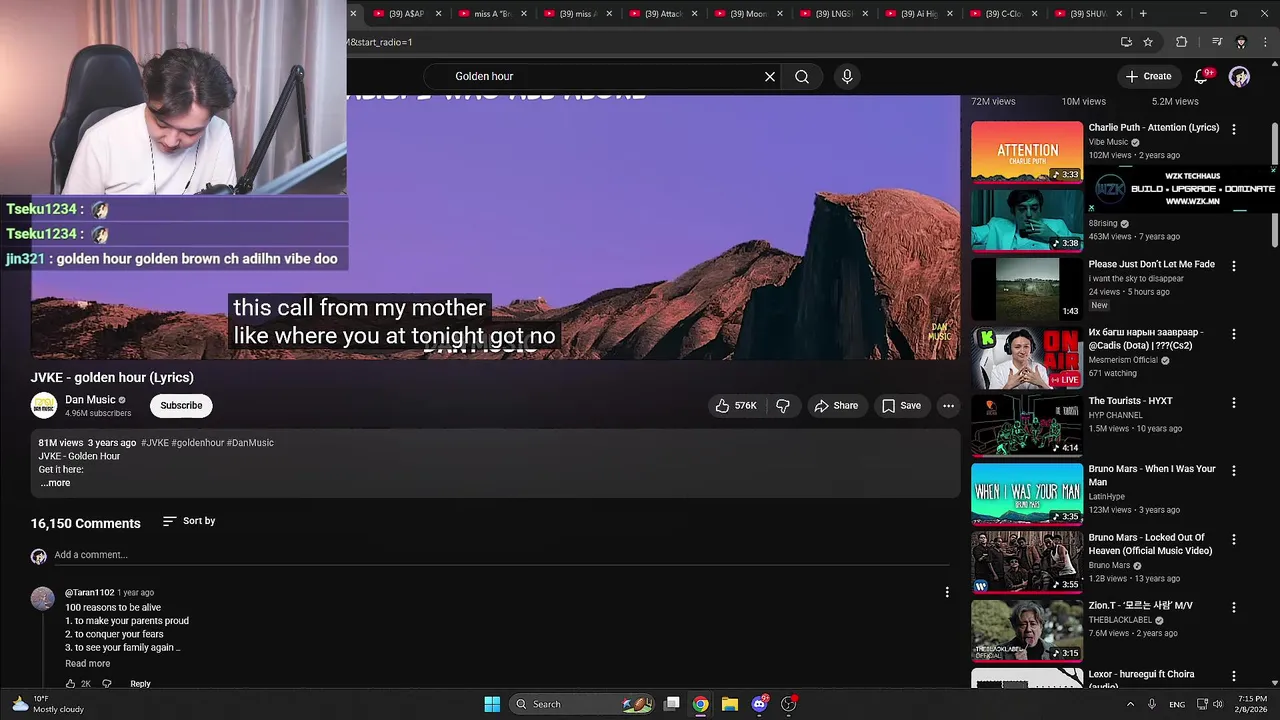This screenshot has width=1280, height=720.
Task: Clear the YouTube search box text
Action: [770, 76]
